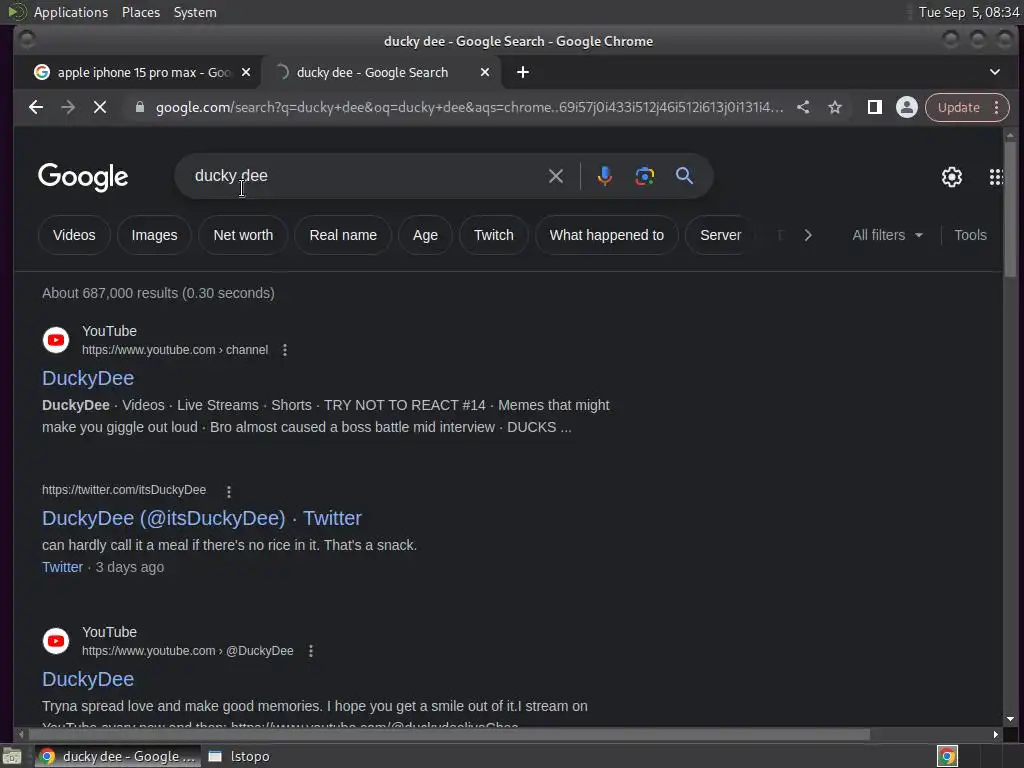The height and width of the screenshot is (768, 1024).
Task: Open Google quick settings gear
Action: 952,176
